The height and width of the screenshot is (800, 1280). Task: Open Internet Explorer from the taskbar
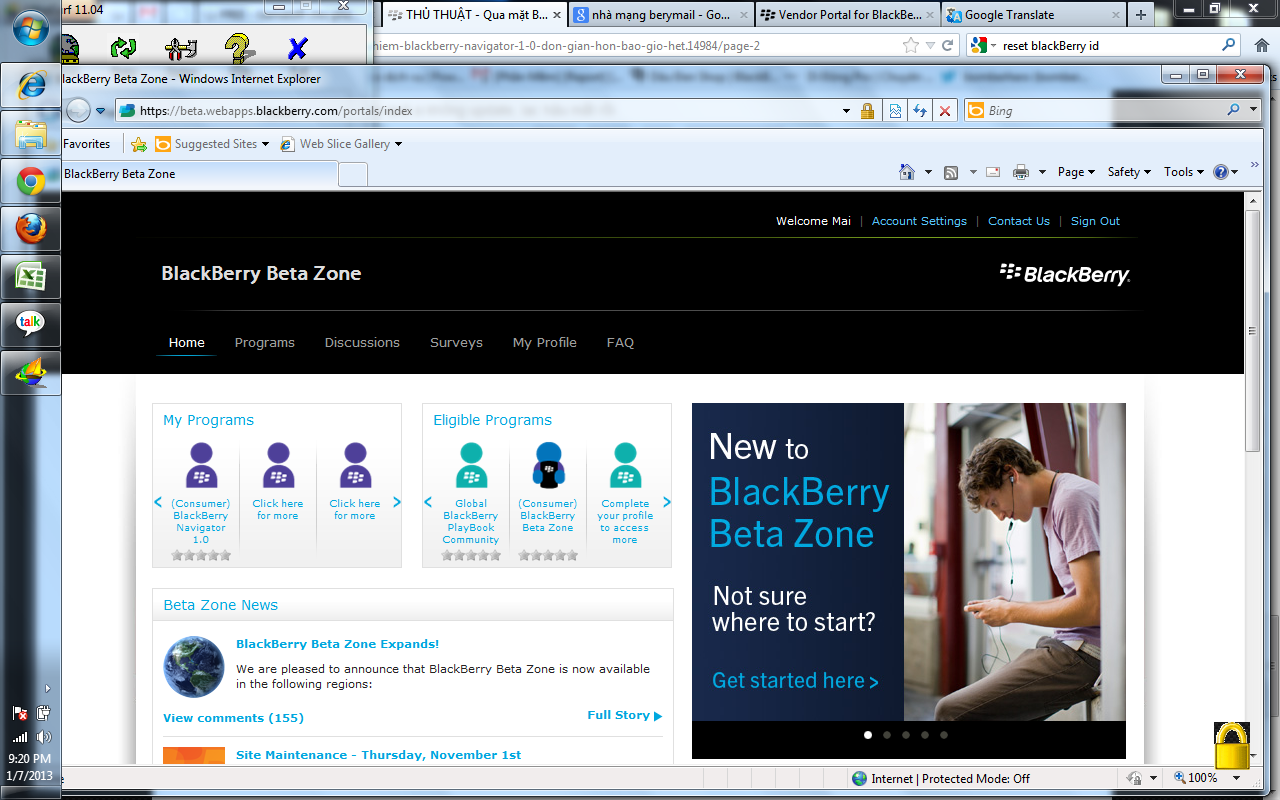tap(31, 84)
